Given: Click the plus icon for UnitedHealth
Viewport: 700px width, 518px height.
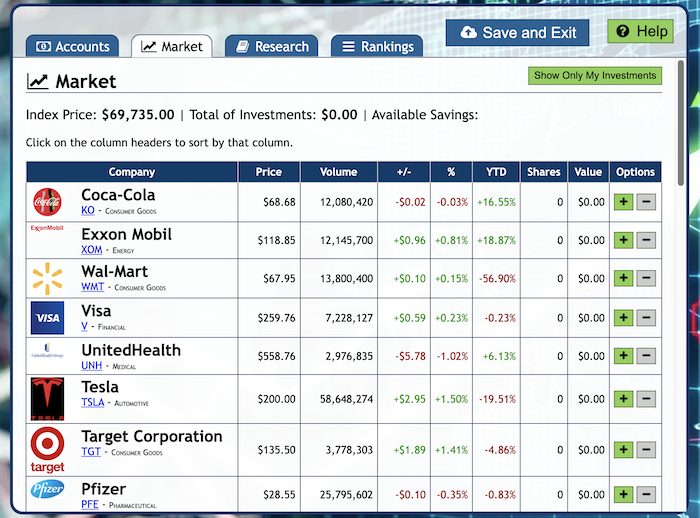Looking at the screenshot, I should point(624,355).
